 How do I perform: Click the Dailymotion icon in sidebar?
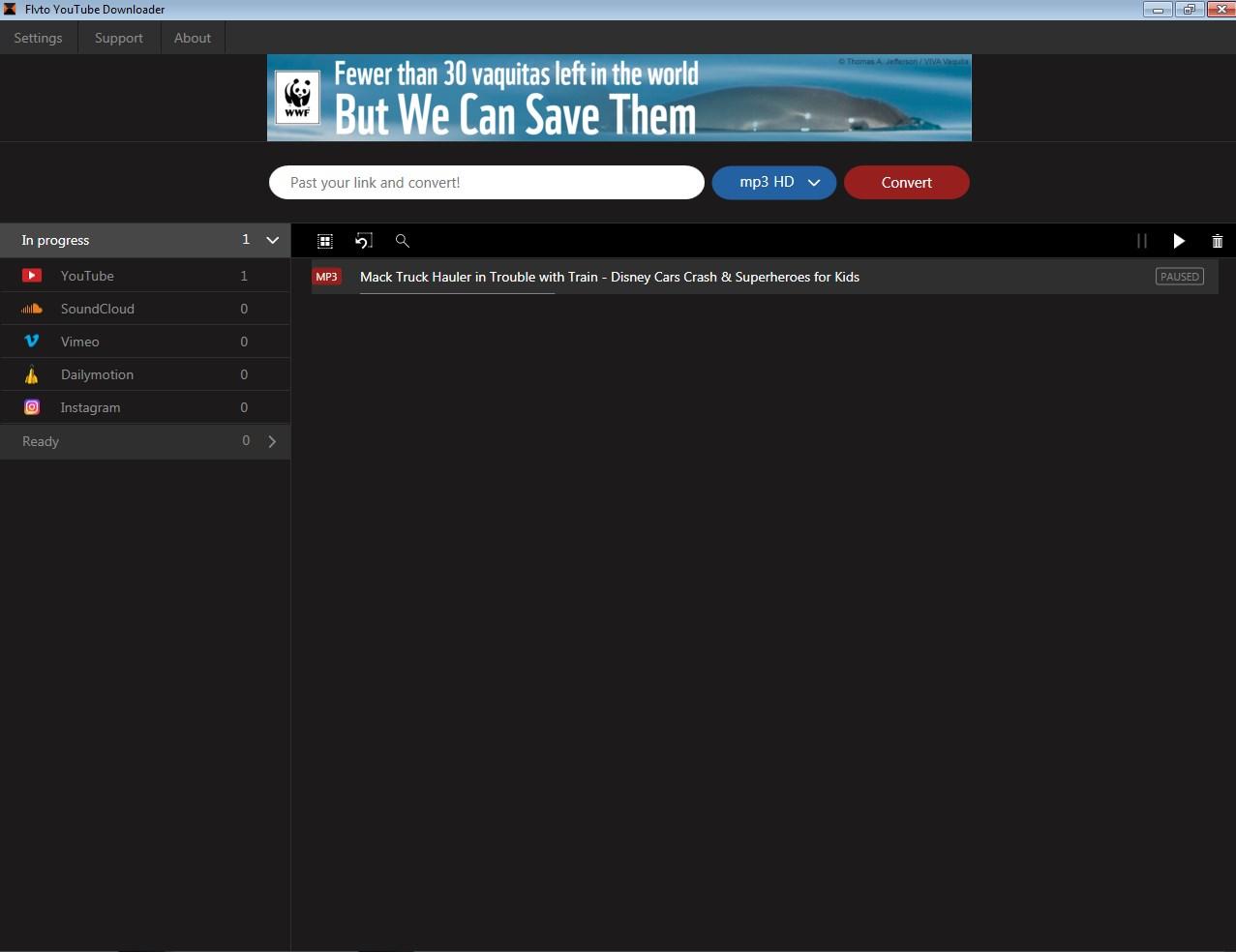pyautogui.click(x=32, y=374)
